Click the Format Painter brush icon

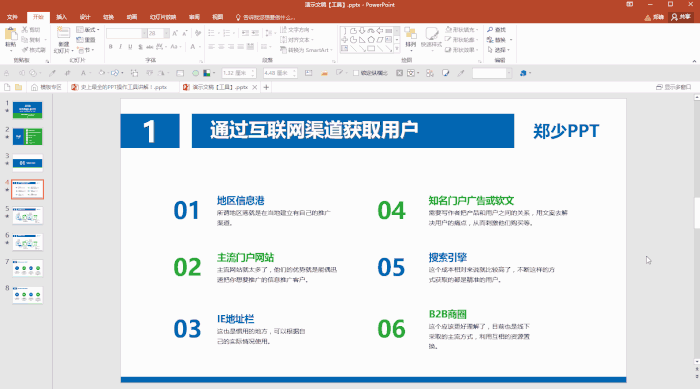tap(25, 50)
